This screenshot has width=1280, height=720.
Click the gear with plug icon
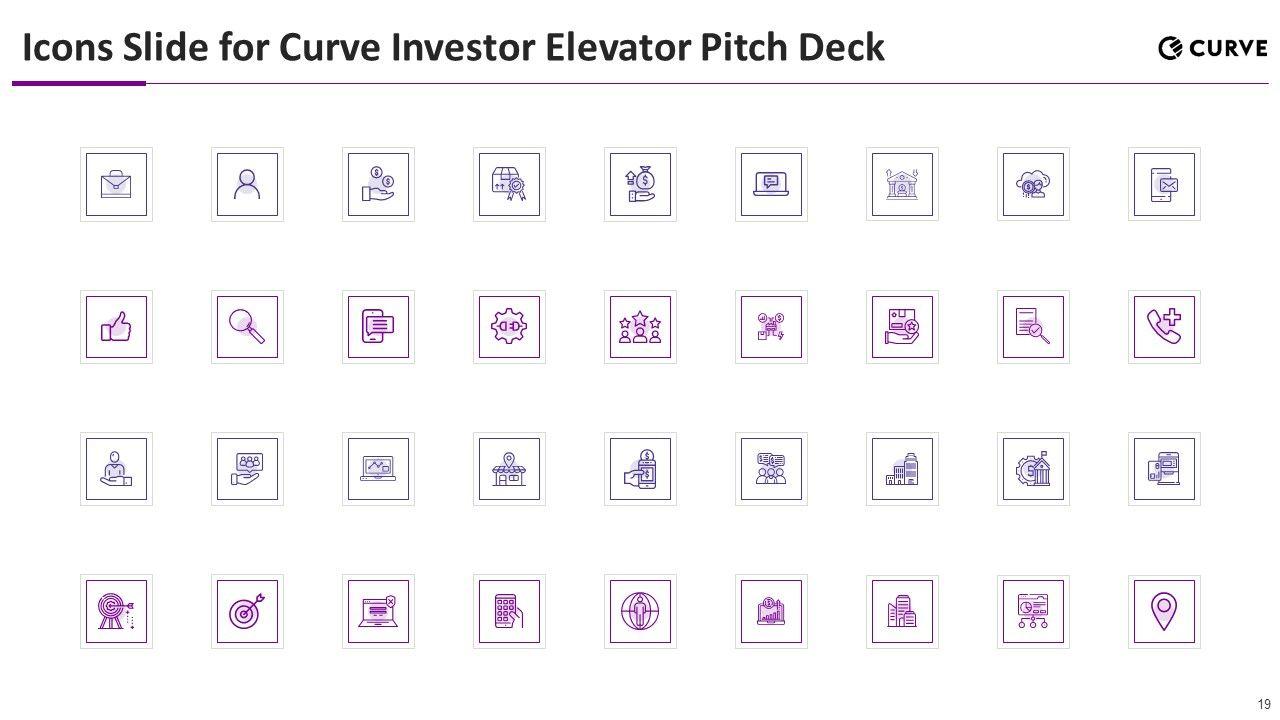[x=509, y=327]
